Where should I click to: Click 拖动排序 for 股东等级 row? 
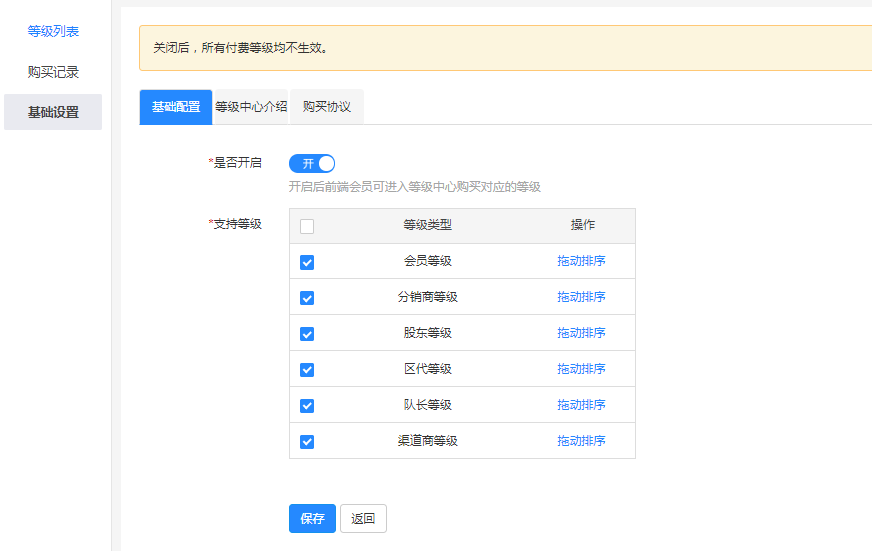coord(581,333)
